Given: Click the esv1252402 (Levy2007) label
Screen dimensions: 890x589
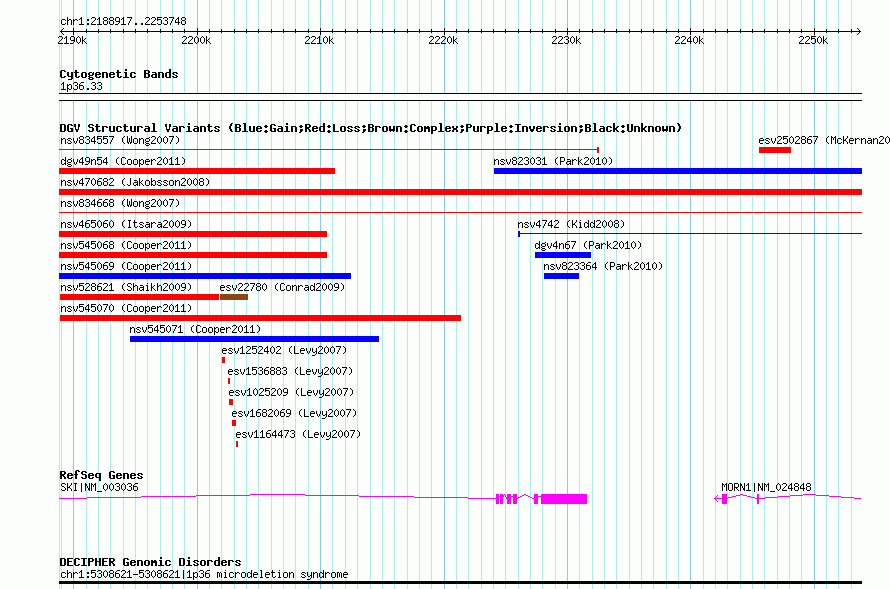Looking at the screenshot, I should pos(284,350).
